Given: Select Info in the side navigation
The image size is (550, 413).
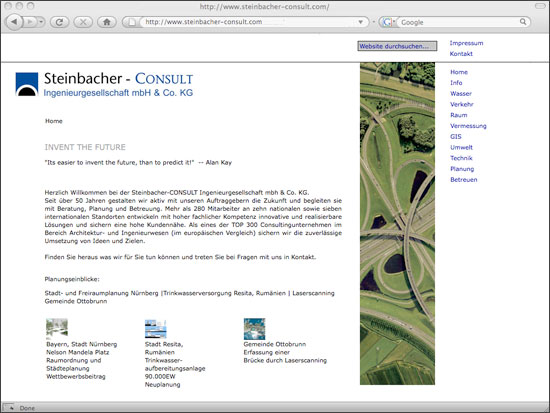Looking at the screenshot, I should tap(456, 83).
